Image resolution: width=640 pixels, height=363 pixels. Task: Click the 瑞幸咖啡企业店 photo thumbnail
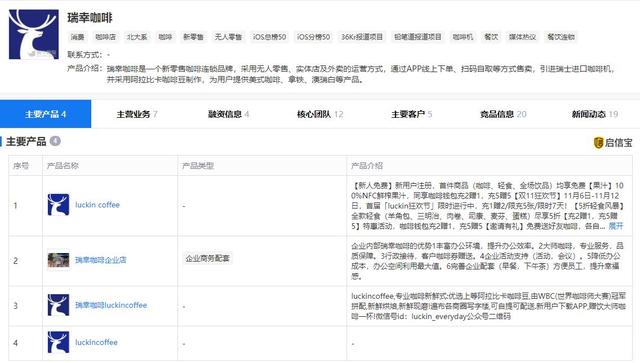pyautogui.click(x=58, y=260)
